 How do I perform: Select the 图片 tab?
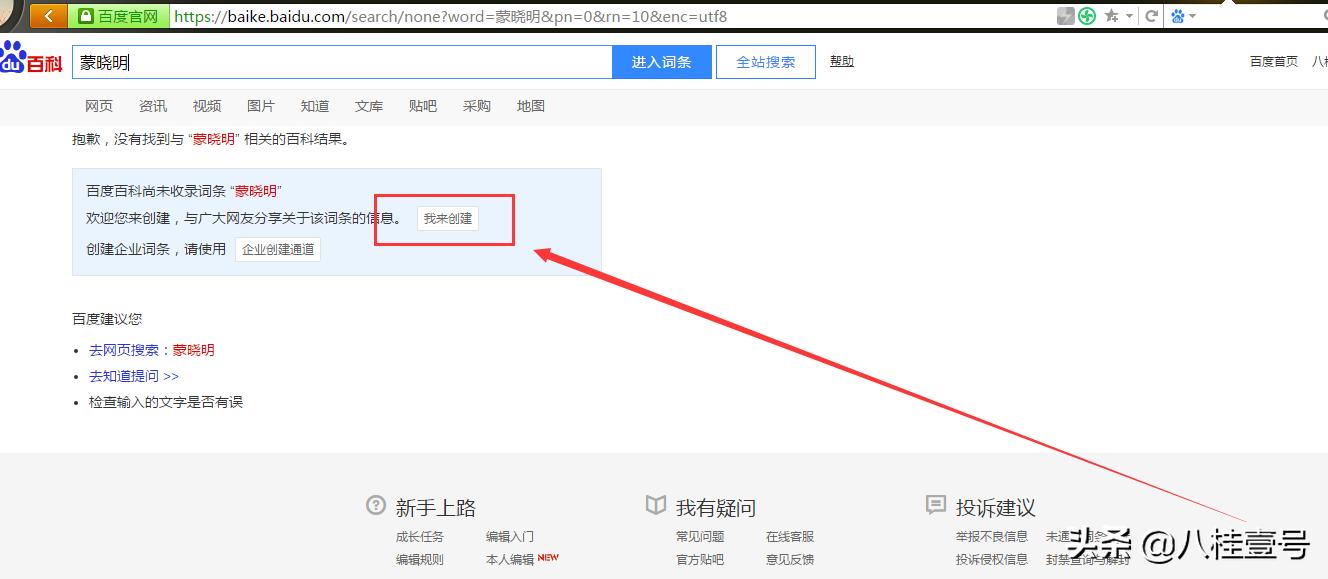(260, 105)
